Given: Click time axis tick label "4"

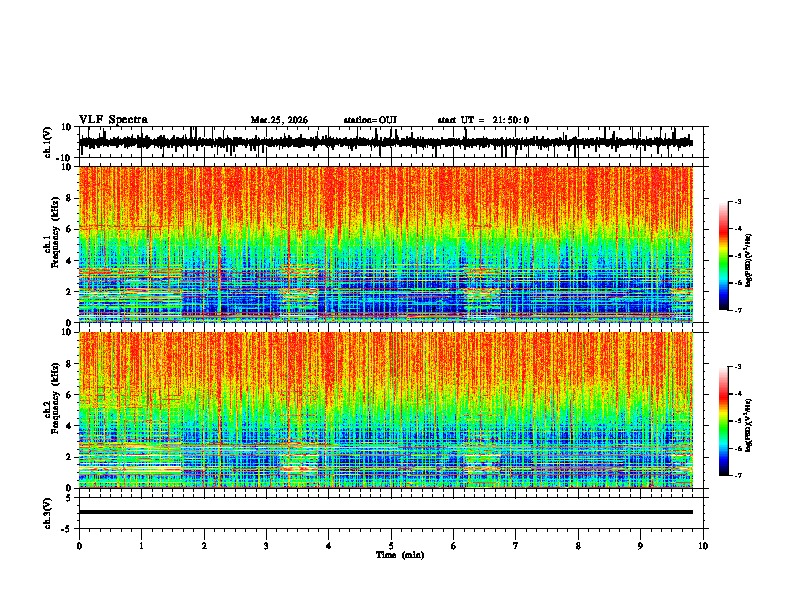Looking at the screenshot, I should [x=329, y=546].
